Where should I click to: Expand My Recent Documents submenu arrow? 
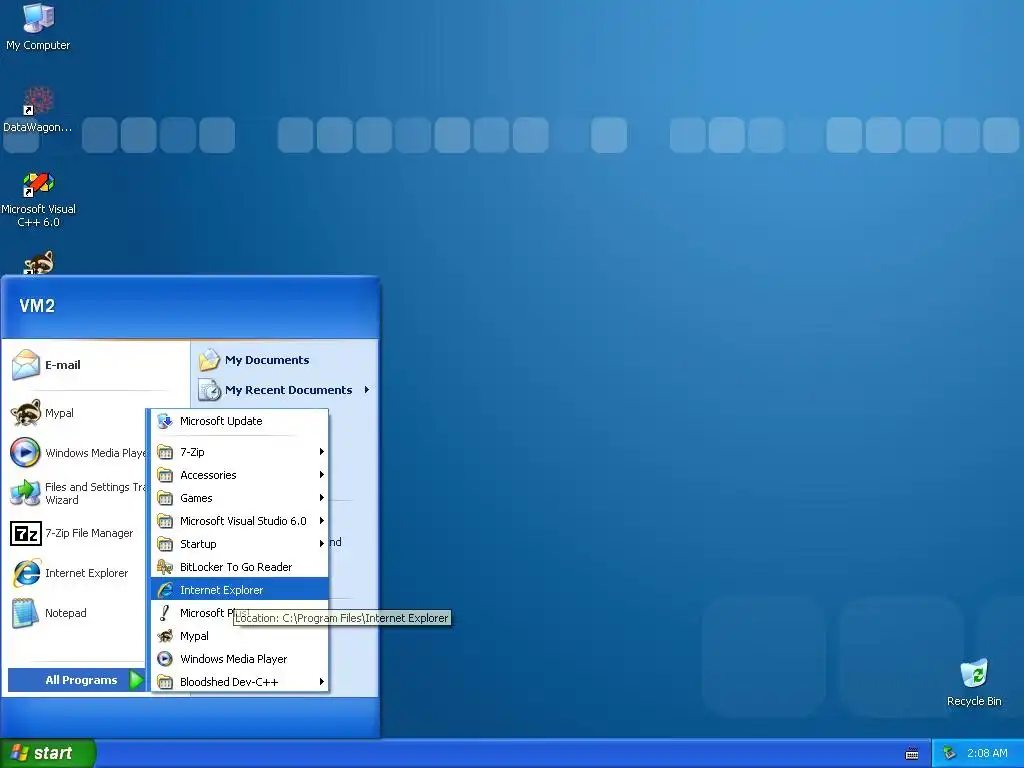pyautogui.click(x=366, y=390)
